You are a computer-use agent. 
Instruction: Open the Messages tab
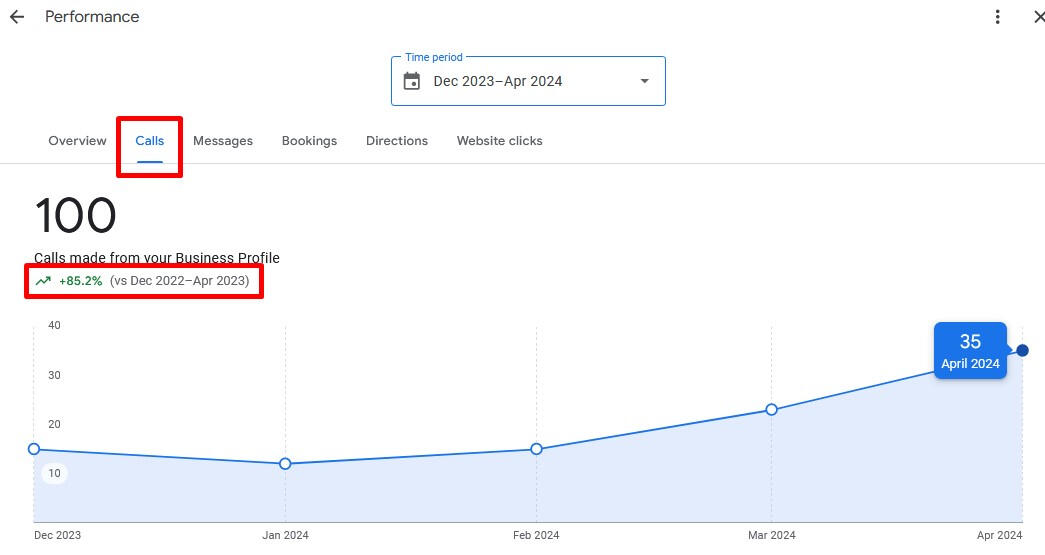223,141
